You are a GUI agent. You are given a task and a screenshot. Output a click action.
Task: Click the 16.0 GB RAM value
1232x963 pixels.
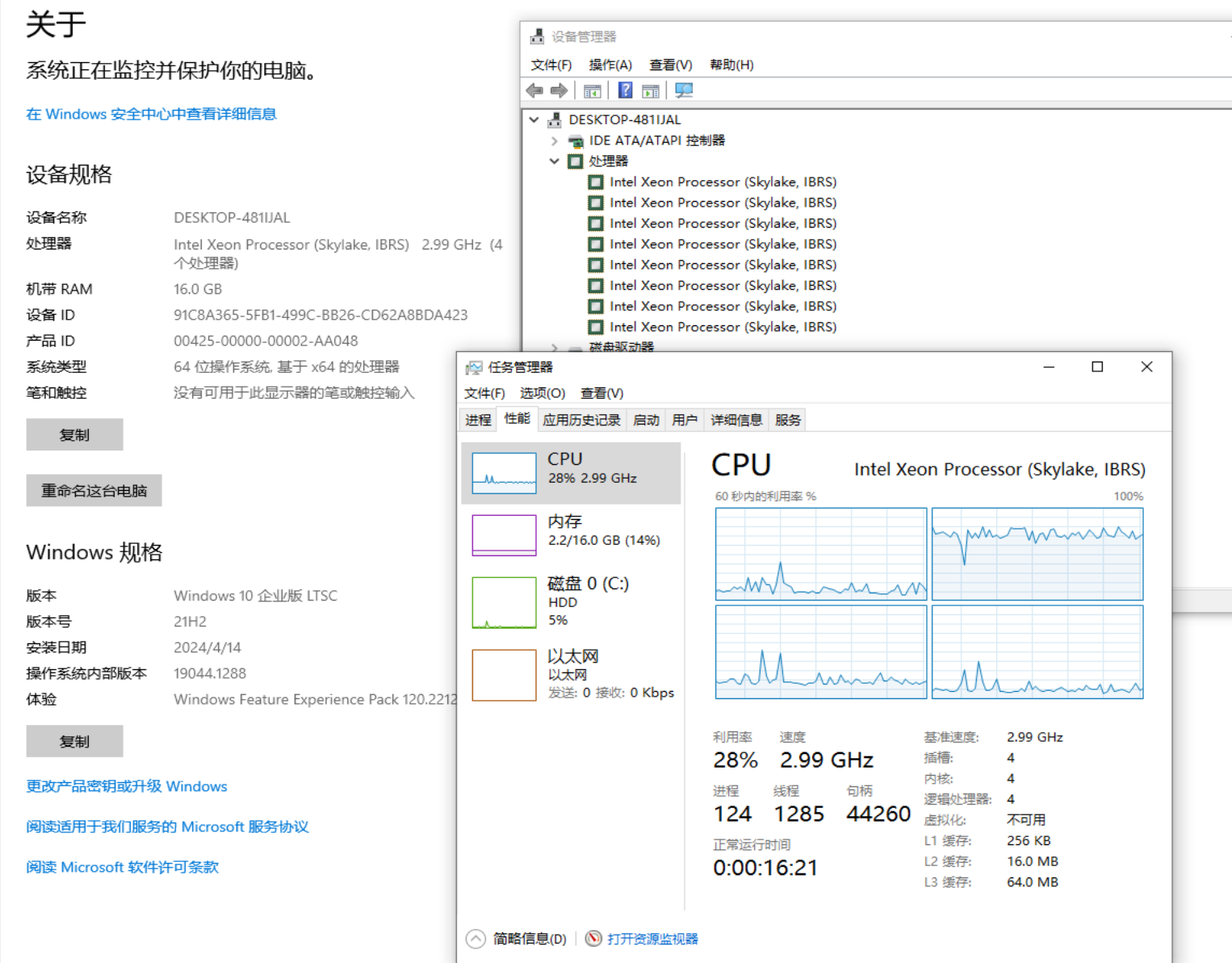[198, 289]
